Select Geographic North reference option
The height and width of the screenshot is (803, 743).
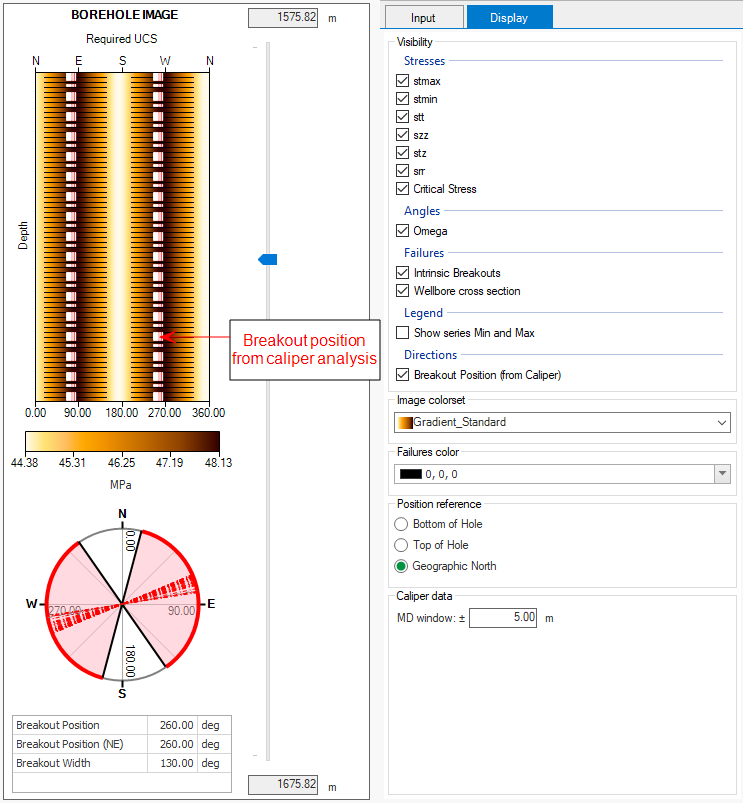[x=402, y=566]
